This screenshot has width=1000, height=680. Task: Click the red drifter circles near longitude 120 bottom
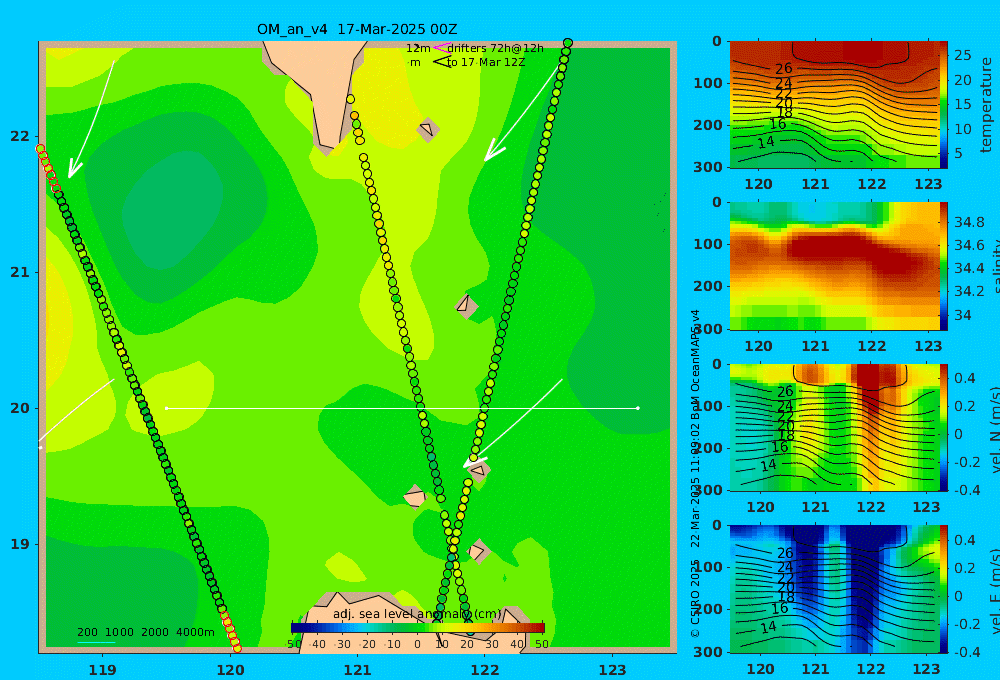(230, 630)
